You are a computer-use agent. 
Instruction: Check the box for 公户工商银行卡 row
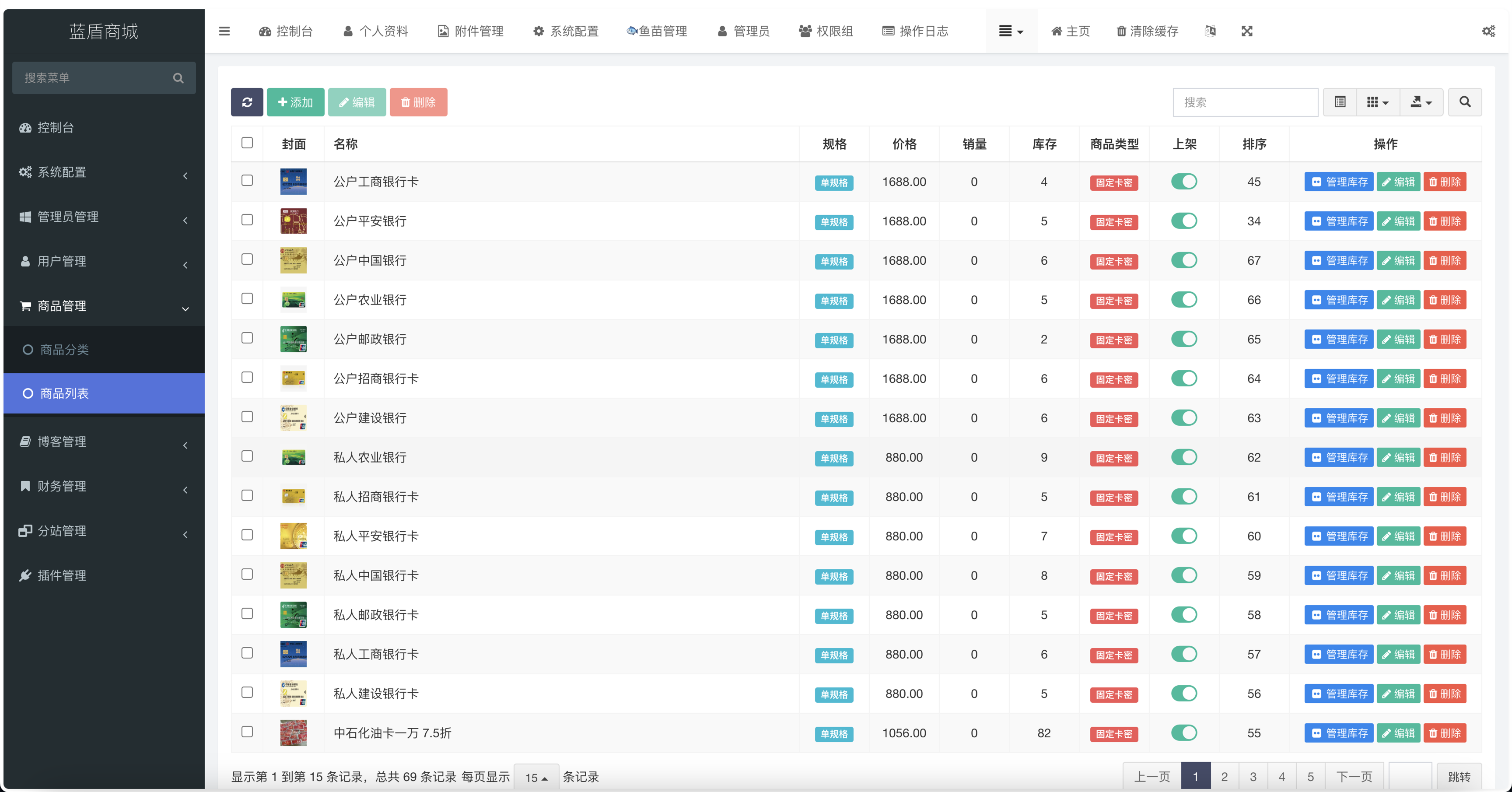(x=247, y=181)
